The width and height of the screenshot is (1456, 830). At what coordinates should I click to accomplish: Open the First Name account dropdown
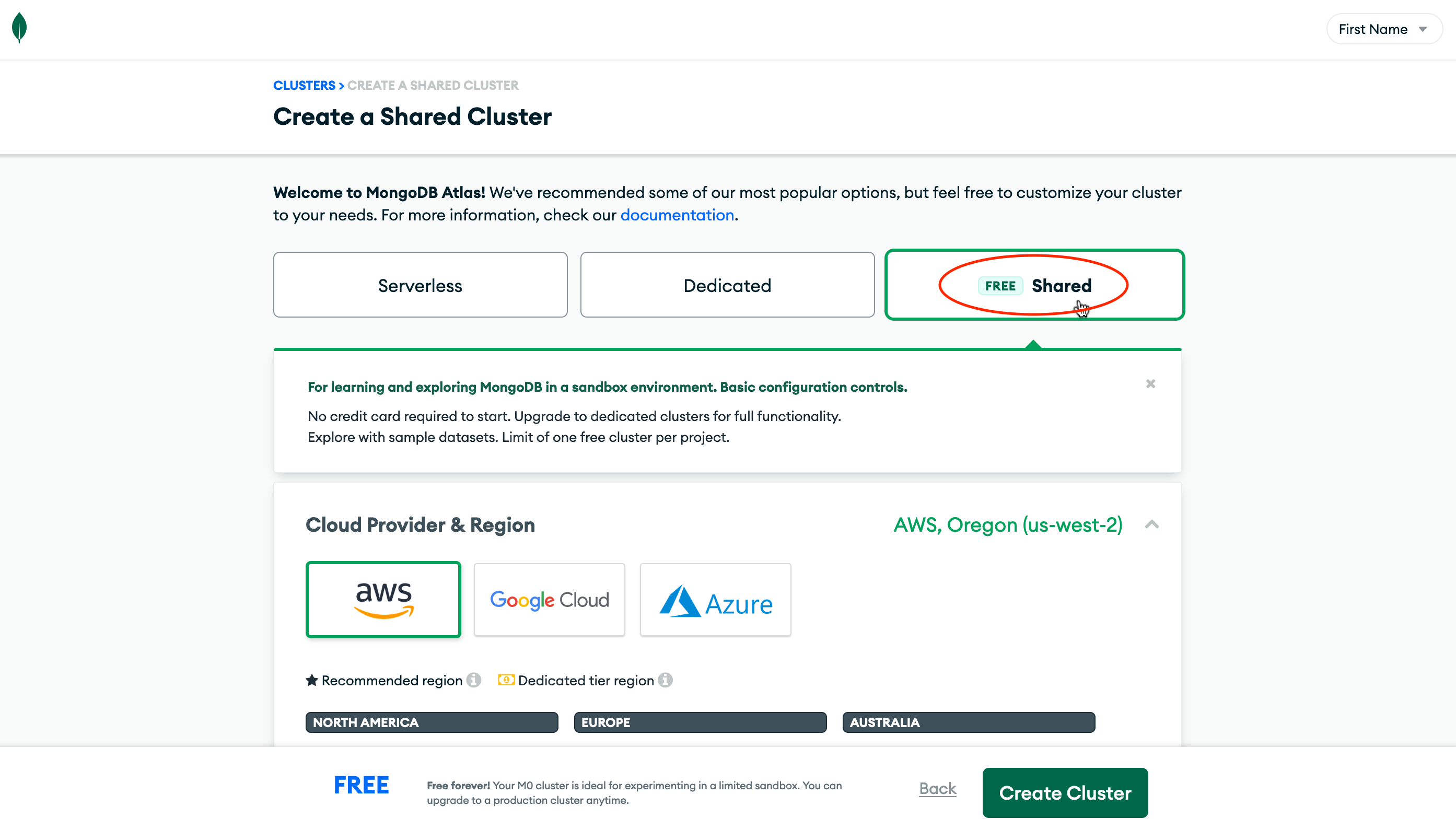point(1384,29)
